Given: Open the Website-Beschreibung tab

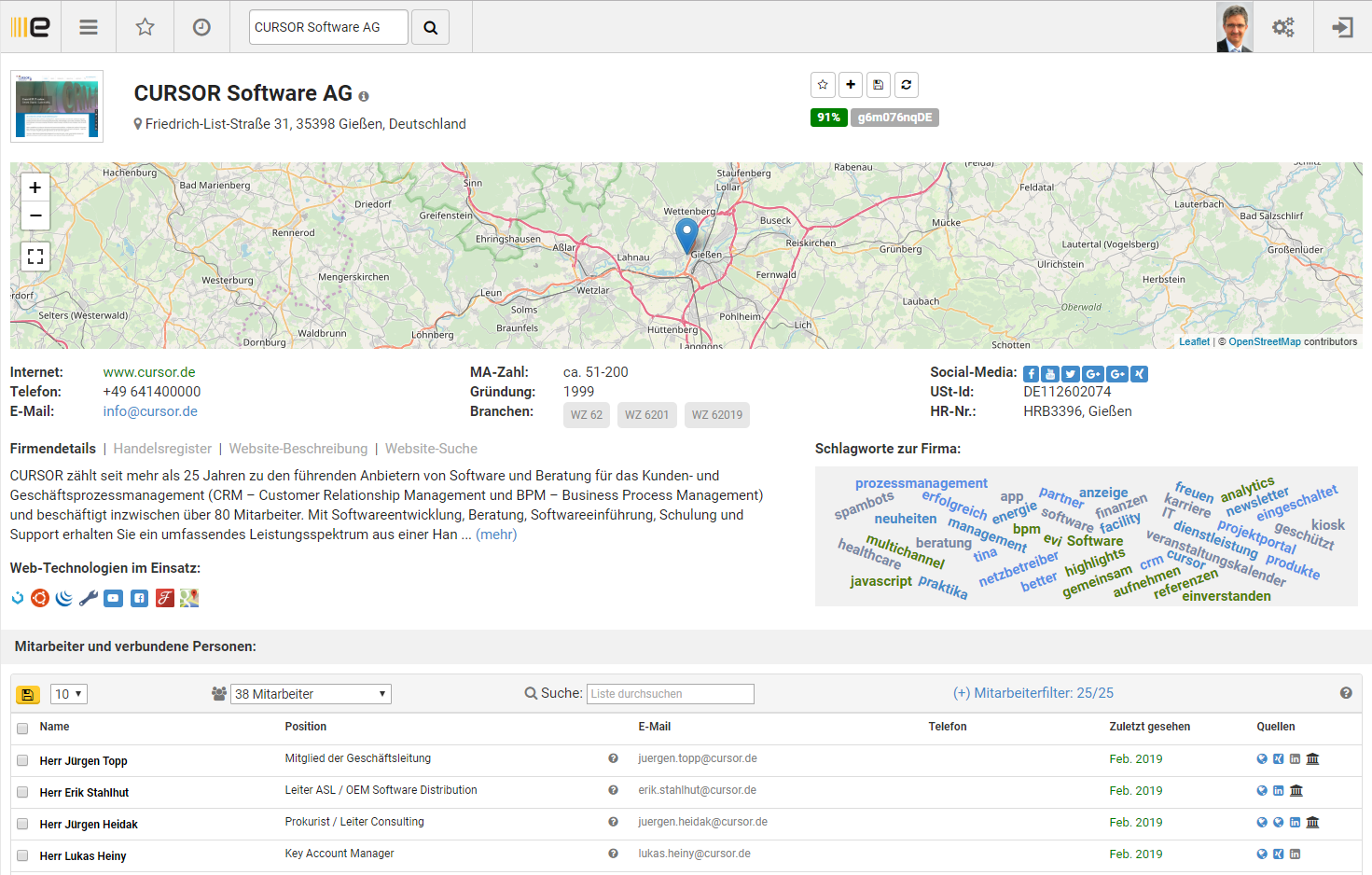Looking at the screenshot, I should click(x=298, y=449).
